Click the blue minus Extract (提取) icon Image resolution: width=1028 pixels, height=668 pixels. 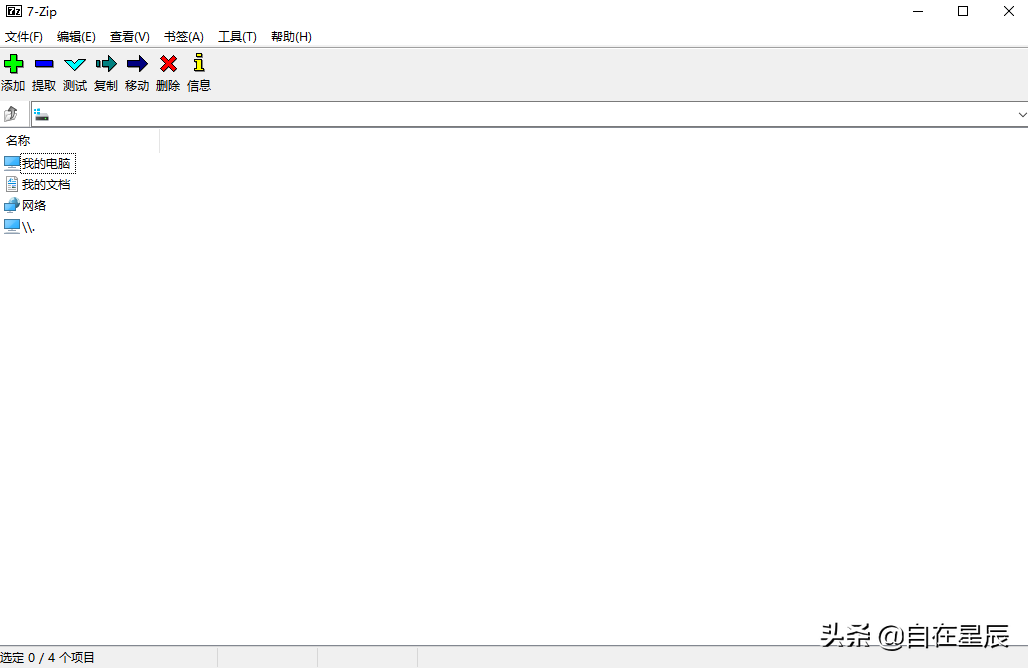(x=44, y=64)
